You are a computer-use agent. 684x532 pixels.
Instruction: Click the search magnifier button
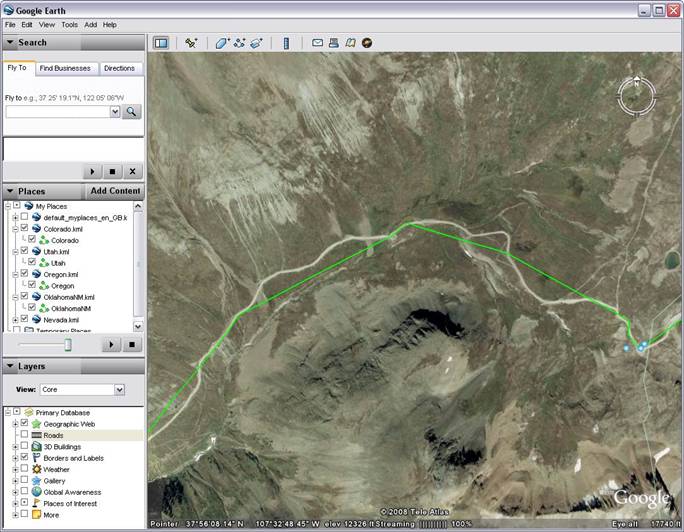click(131, 112)
